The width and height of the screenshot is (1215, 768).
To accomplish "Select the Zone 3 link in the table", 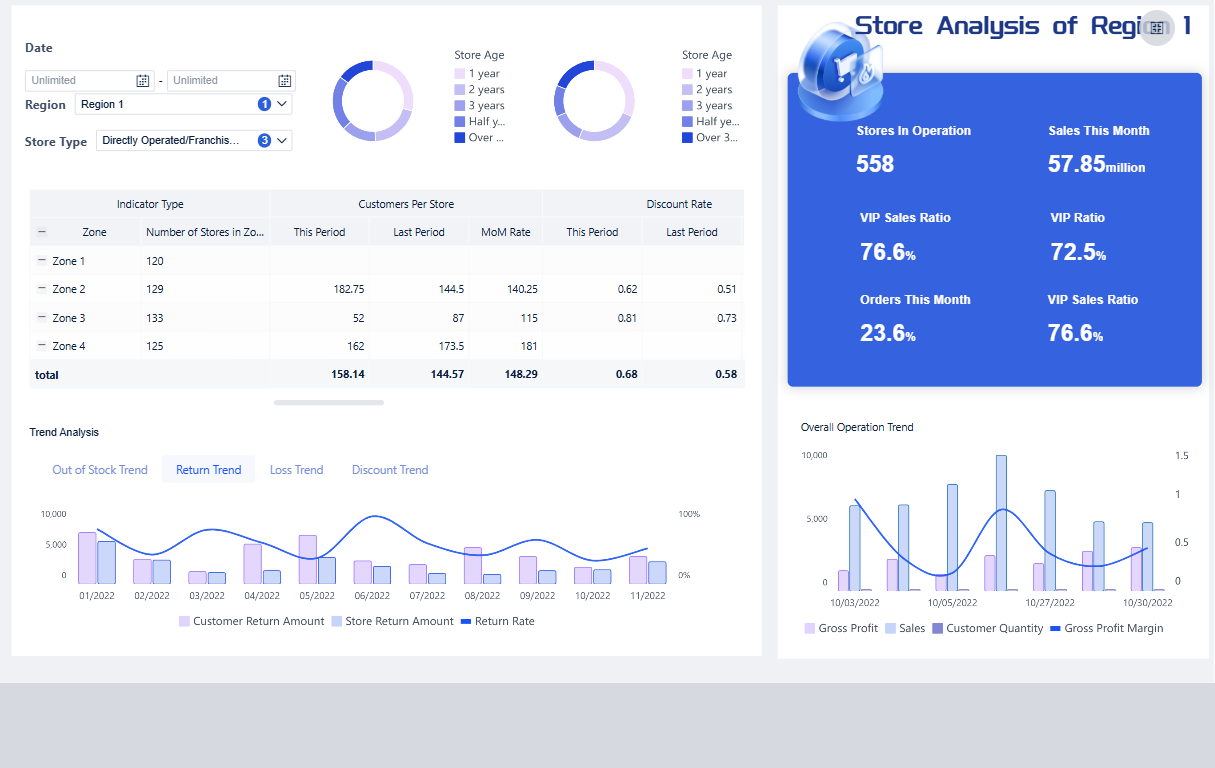I will [x=66, y=317].
